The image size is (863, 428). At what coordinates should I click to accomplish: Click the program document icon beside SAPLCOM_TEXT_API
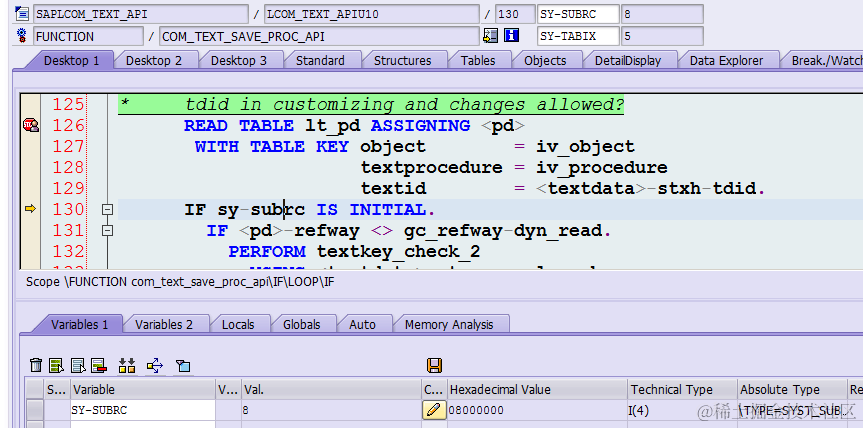pyautogui.click(x=21, y=14)
